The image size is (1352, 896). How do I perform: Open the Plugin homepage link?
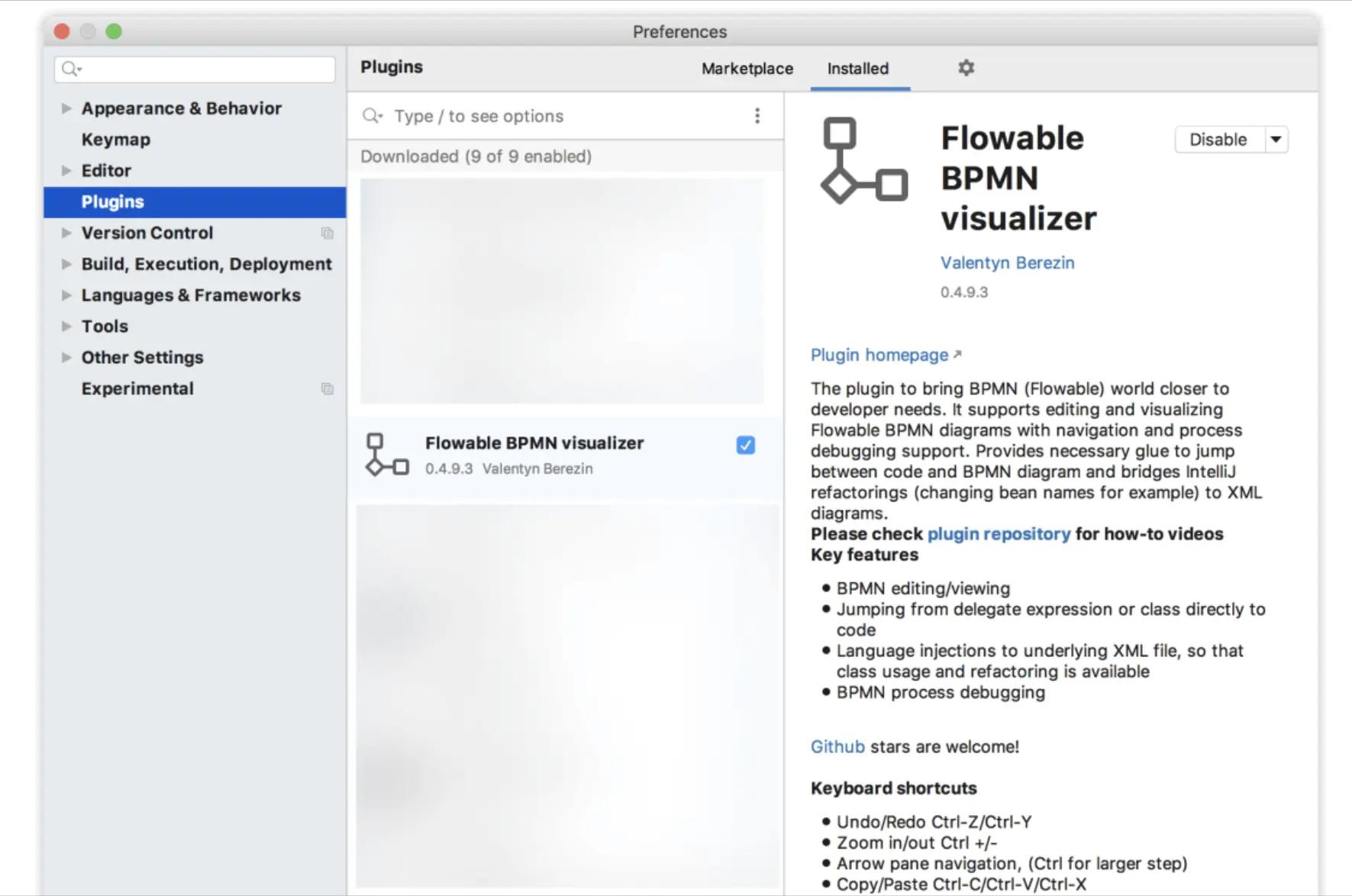(879, 355)
